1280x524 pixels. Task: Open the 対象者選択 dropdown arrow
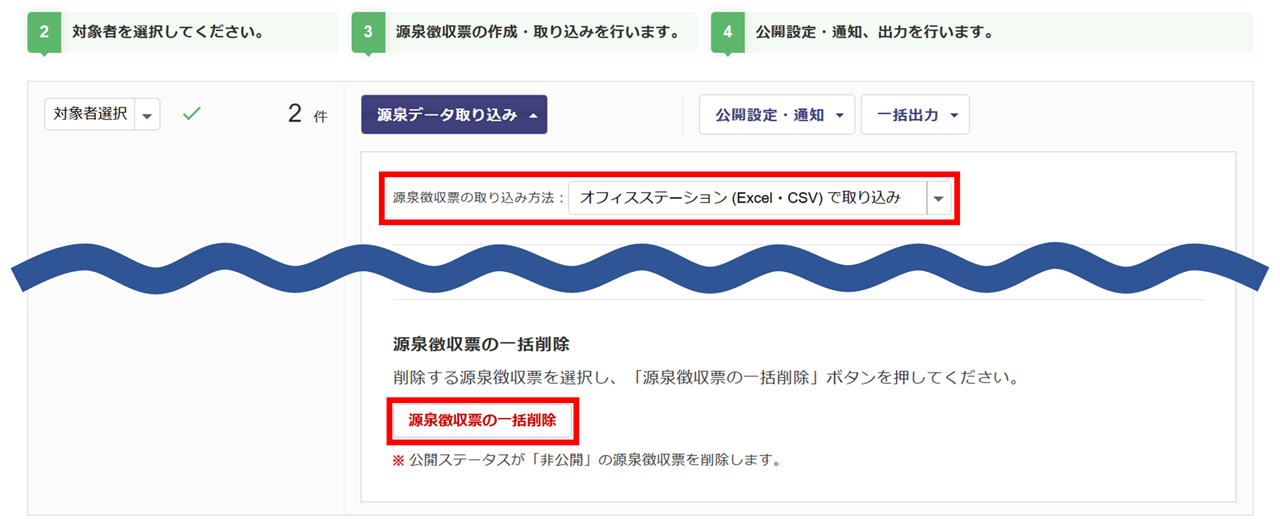148,115
